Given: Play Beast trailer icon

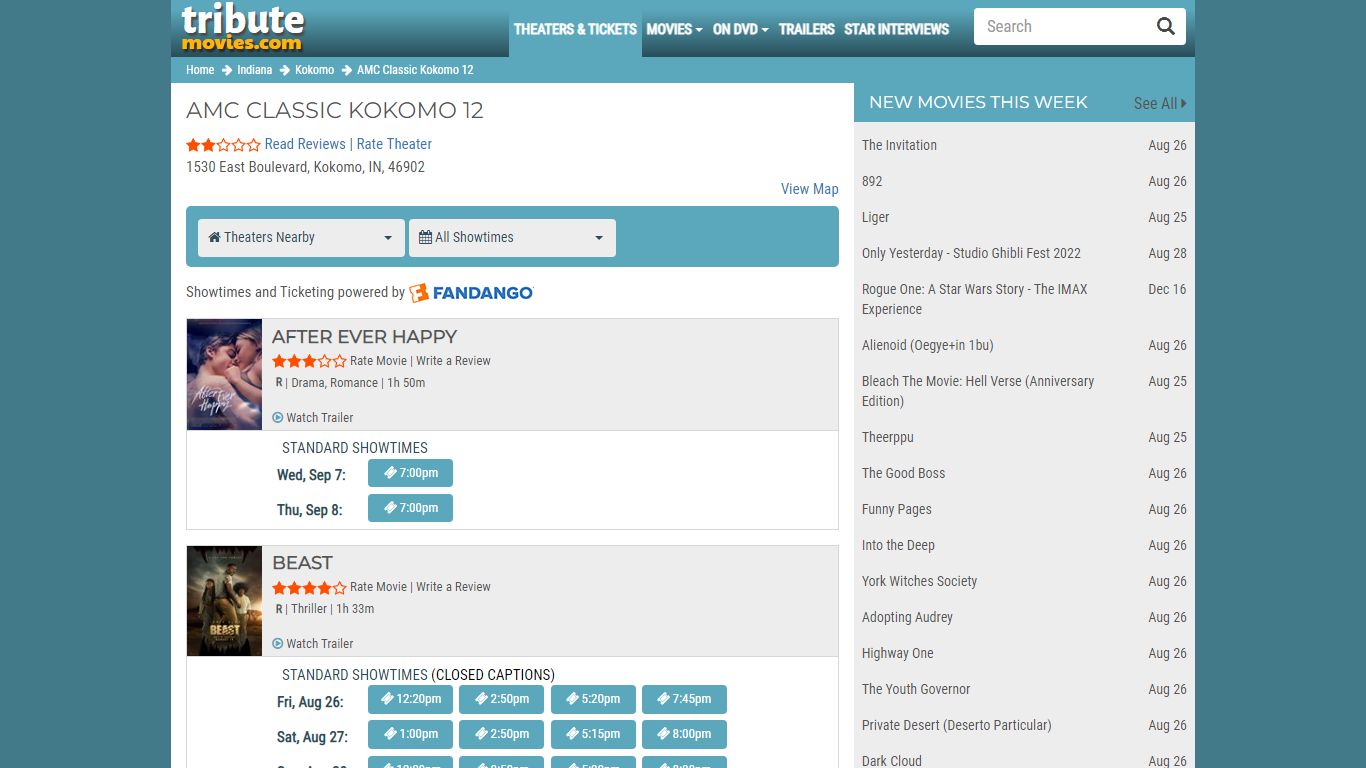Looking at the screenshot, I should [278, 644].
